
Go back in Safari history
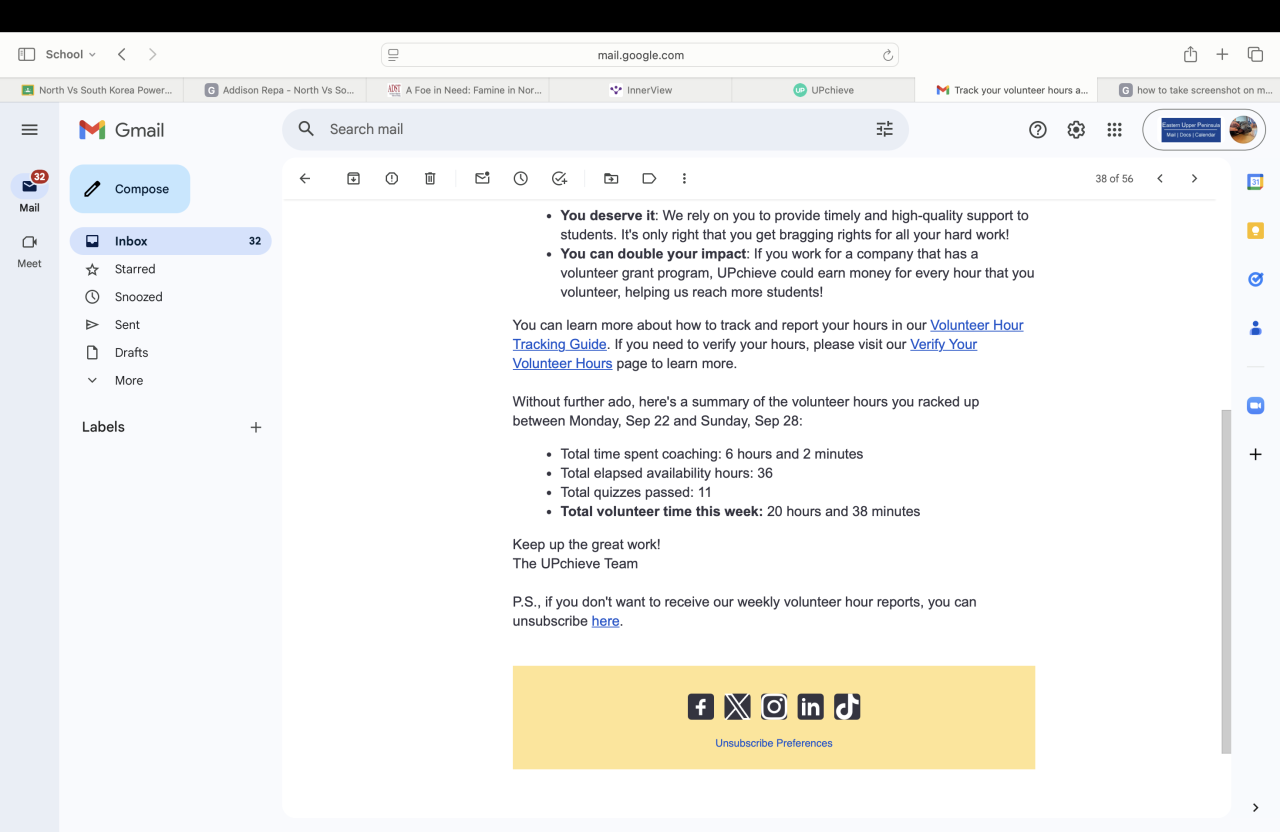(121, 54)
